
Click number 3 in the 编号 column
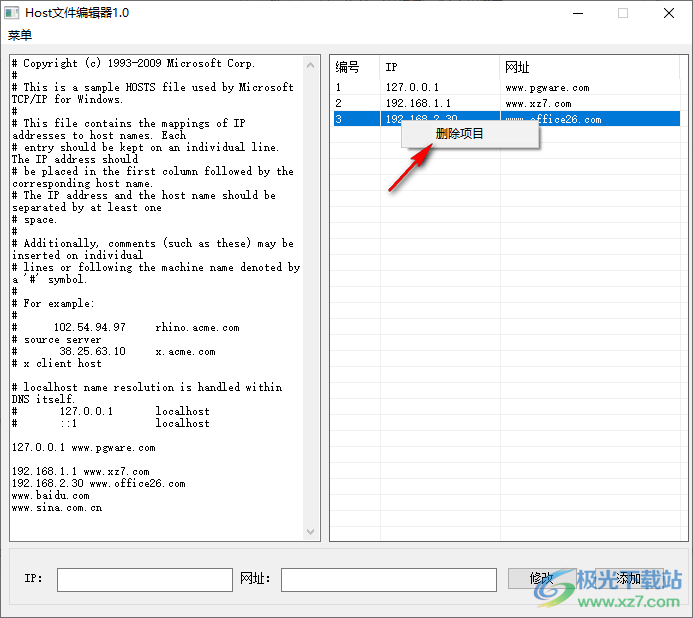339,119
